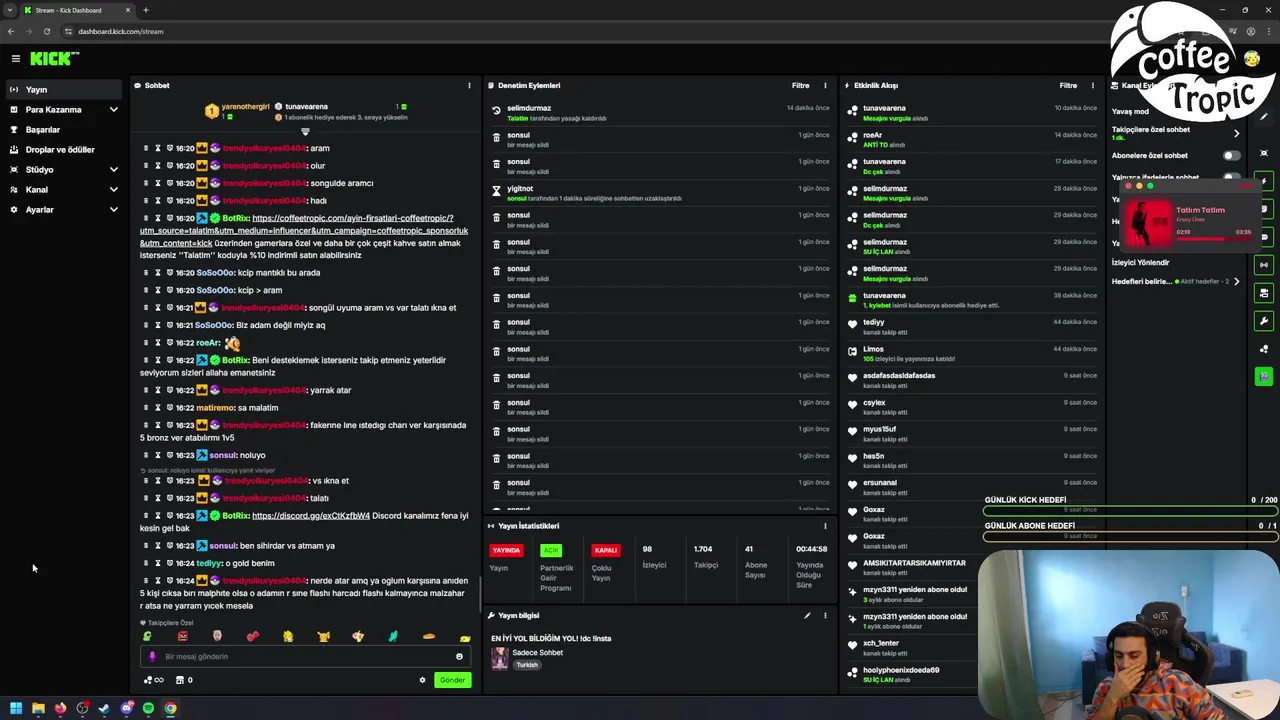
Task: Click the lightning bolt icon in right toolbar
Action: (x=1264, y=181)
